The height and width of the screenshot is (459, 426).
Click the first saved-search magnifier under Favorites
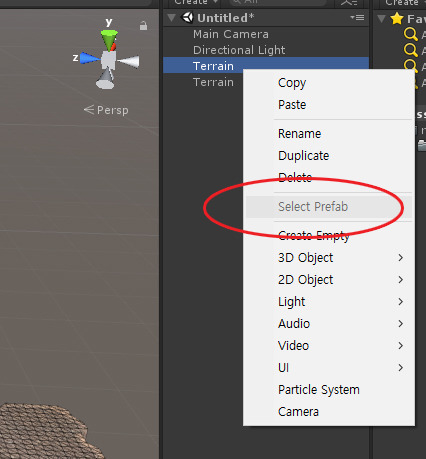click(x=411, y=34)
